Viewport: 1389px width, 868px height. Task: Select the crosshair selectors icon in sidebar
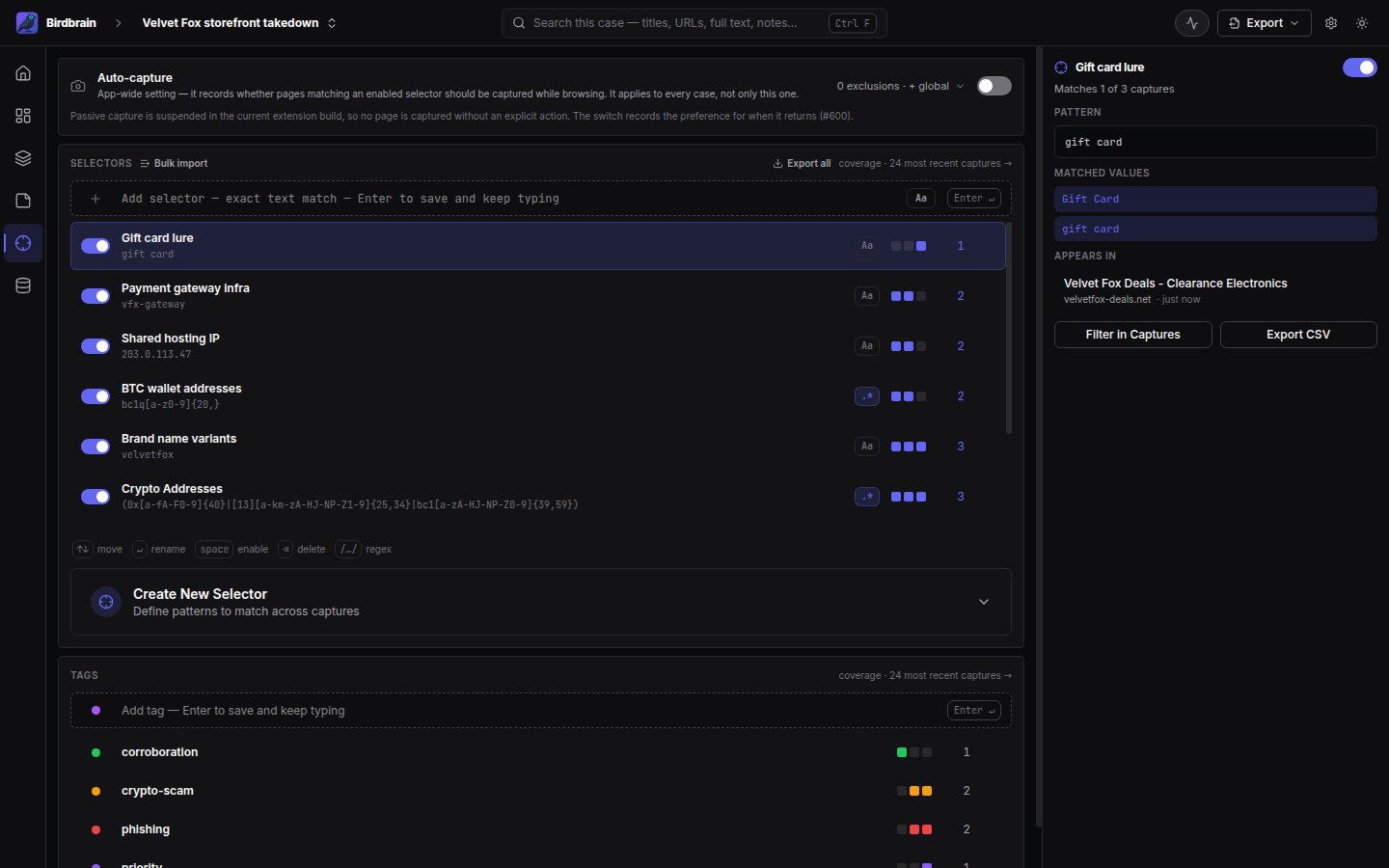23,243
